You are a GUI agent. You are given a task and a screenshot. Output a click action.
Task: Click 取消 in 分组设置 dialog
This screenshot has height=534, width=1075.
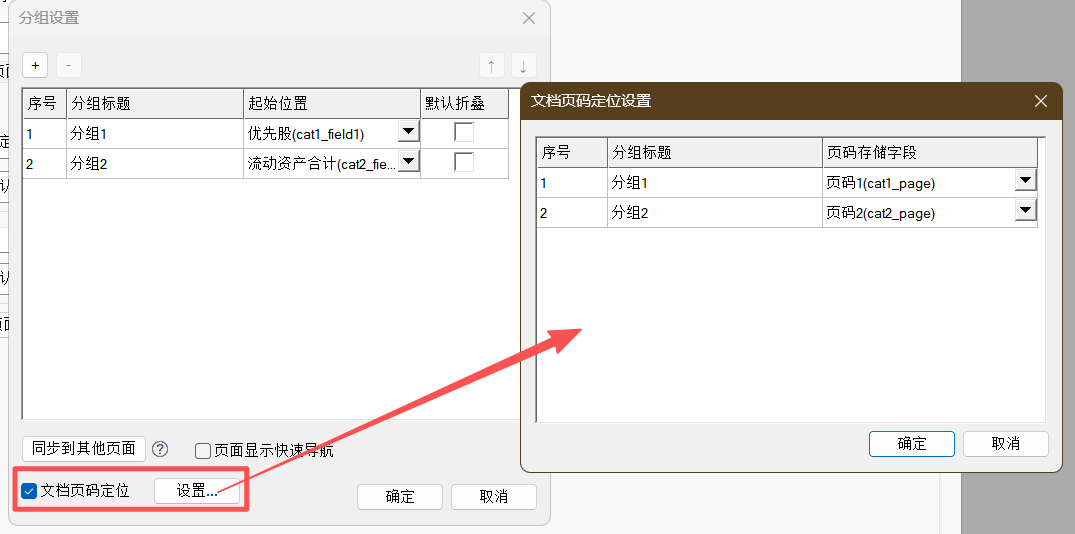[494, 497]
